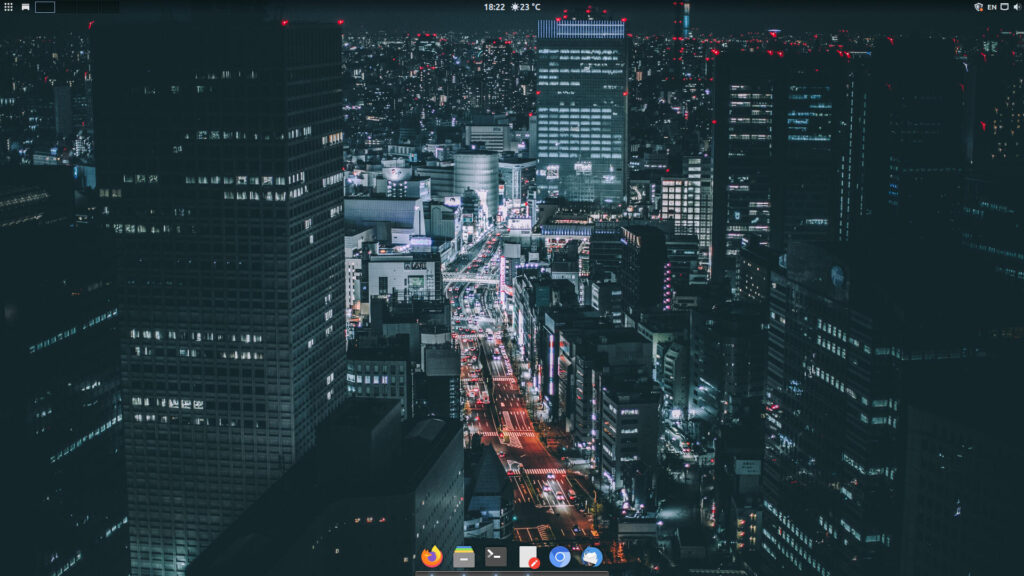Select the first highlighted workspace in pager

45,7
